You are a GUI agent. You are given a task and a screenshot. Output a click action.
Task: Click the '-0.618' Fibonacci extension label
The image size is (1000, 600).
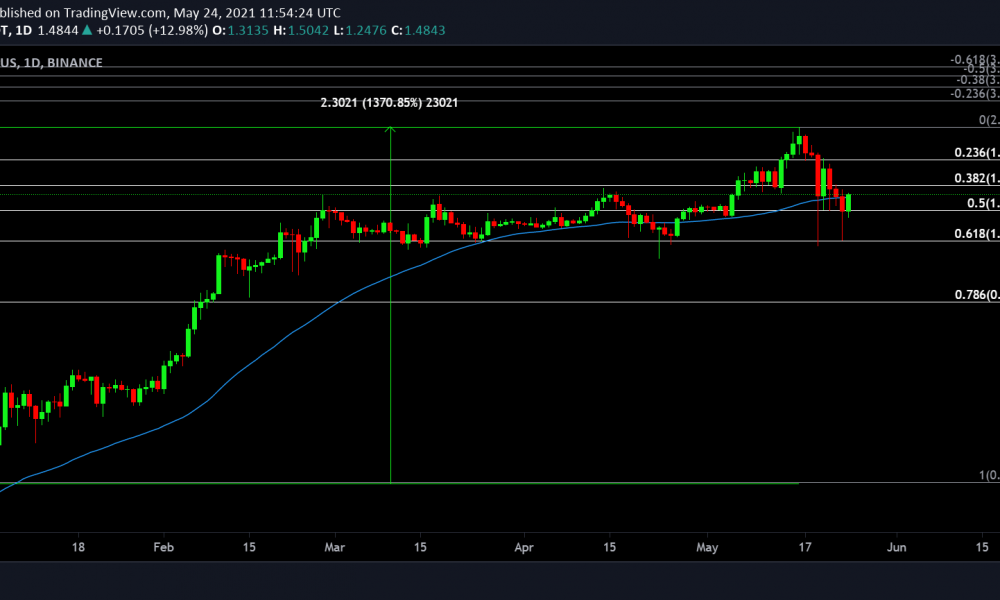[974, 59]
